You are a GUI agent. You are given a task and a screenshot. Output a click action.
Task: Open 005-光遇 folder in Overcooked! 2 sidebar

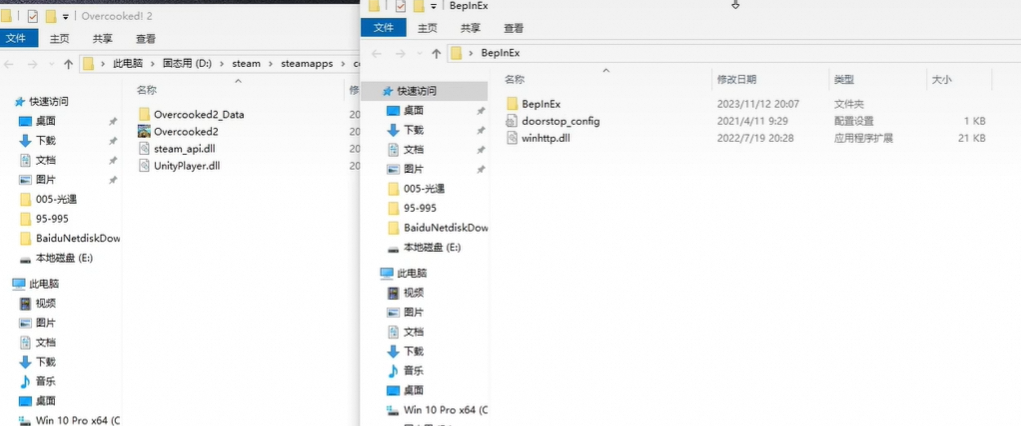click(57, 199)
